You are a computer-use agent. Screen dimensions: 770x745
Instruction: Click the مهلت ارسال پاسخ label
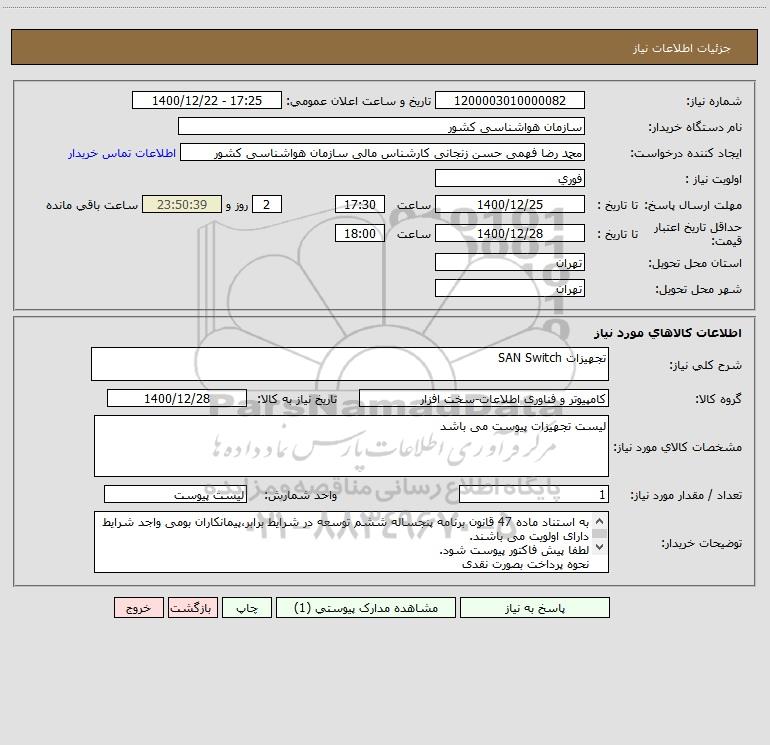693,205
